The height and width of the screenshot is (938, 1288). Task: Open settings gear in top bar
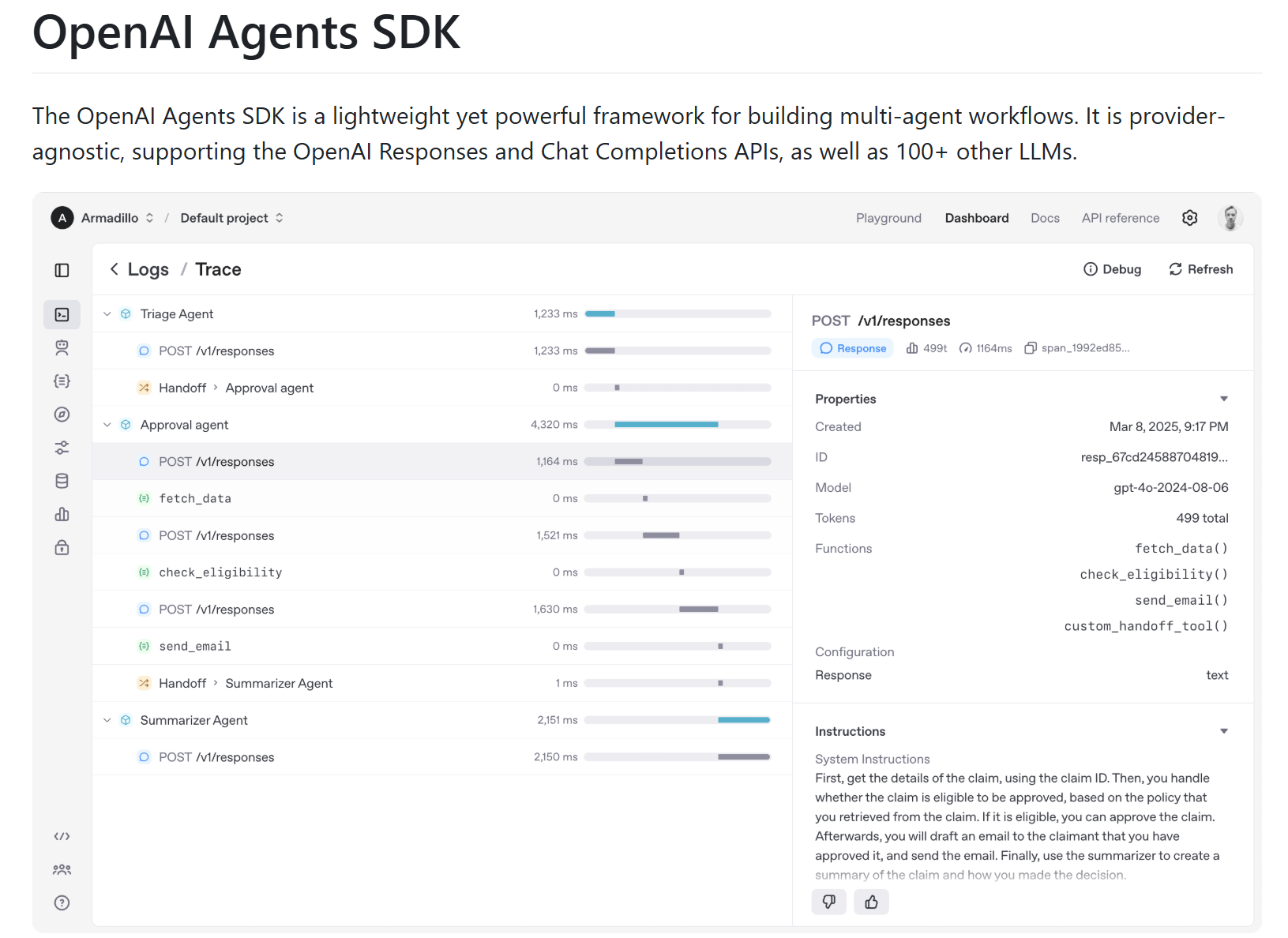pyautogui.click(x=1189, y=218)
